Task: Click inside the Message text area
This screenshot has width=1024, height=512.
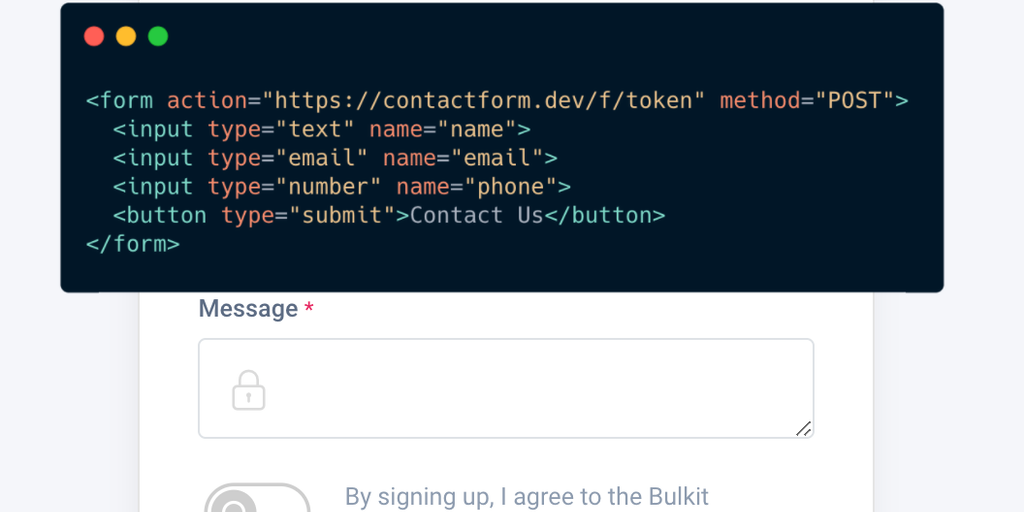Action: coord(520,388)
